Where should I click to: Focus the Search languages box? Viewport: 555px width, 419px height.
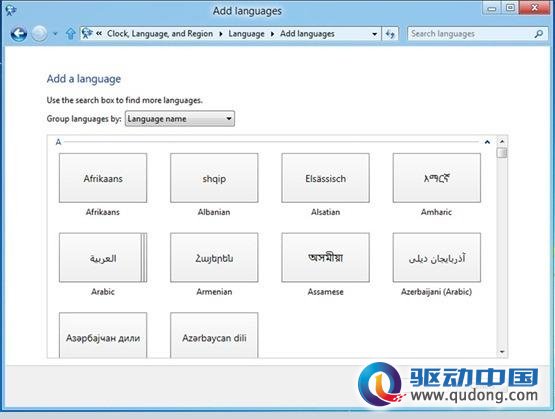[472, 34]
